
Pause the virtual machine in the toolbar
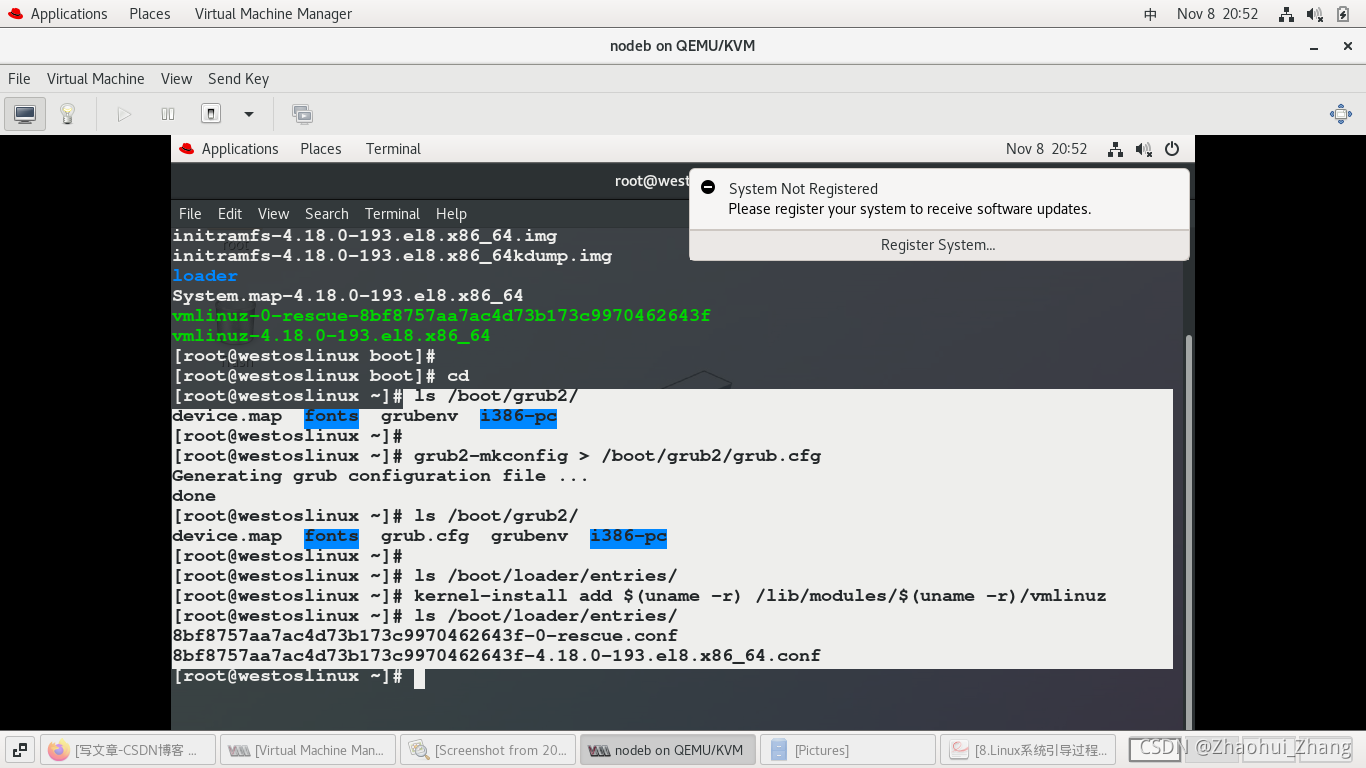click(168, 113)
